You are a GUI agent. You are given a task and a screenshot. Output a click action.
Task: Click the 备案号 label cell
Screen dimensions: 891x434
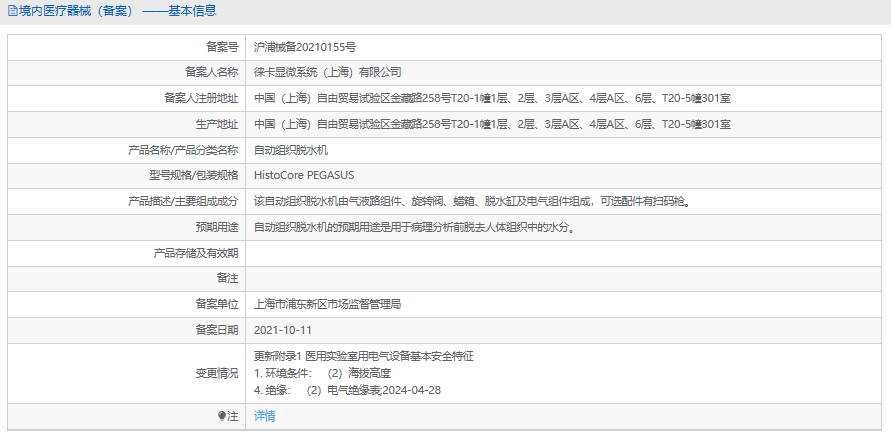point(126,47)
